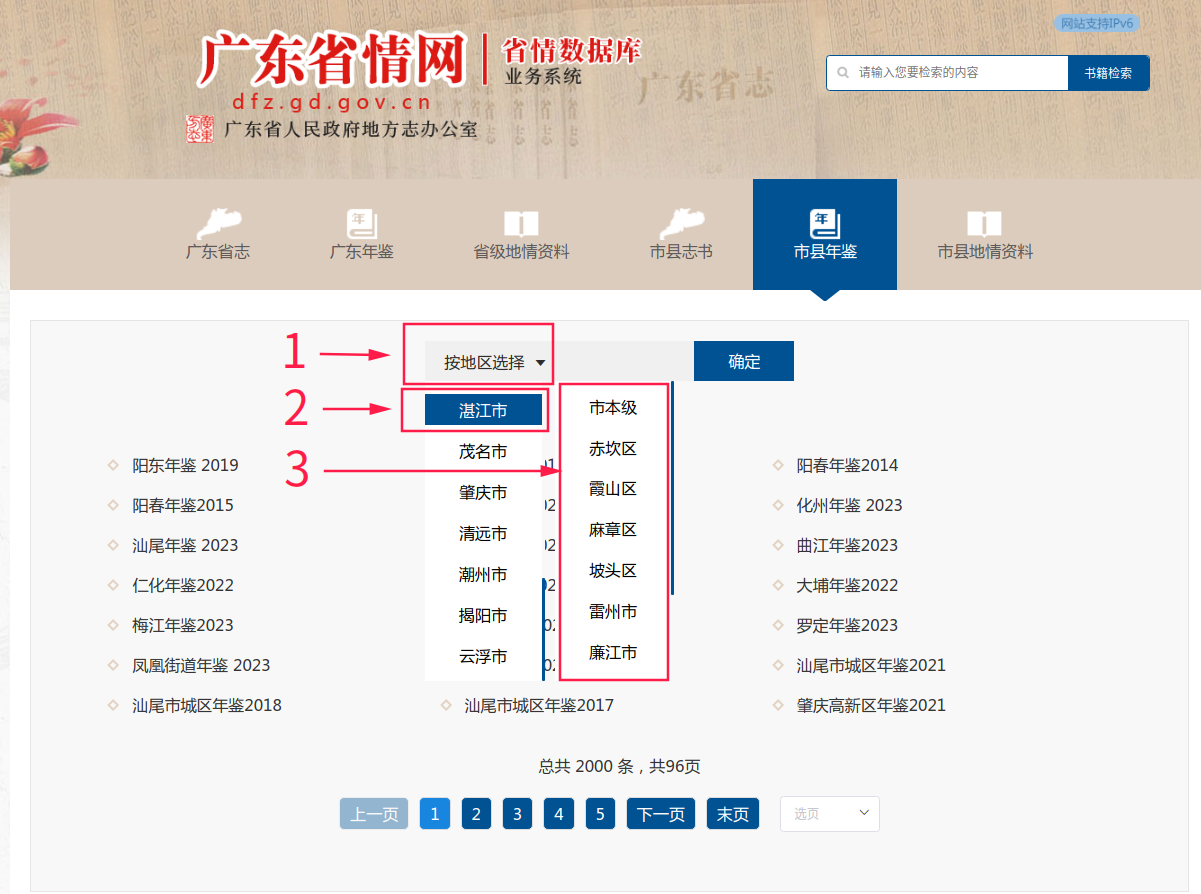Switch to the 市县志书 tab

[x=682, y=235]
